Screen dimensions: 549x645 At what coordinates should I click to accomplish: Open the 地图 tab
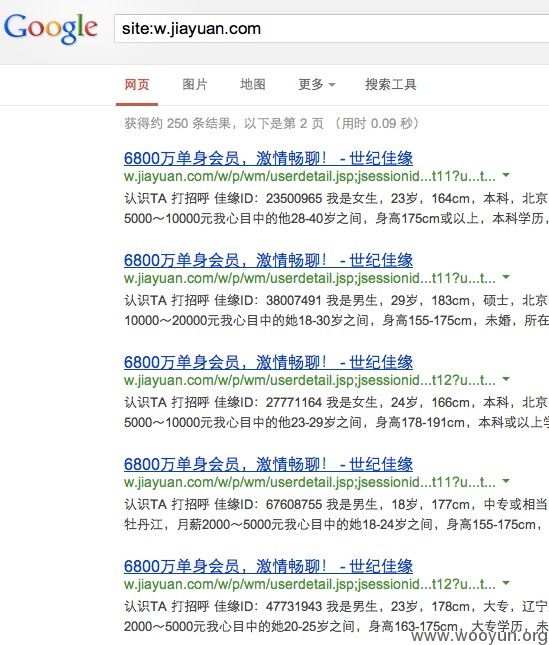[x=253, y=85]
